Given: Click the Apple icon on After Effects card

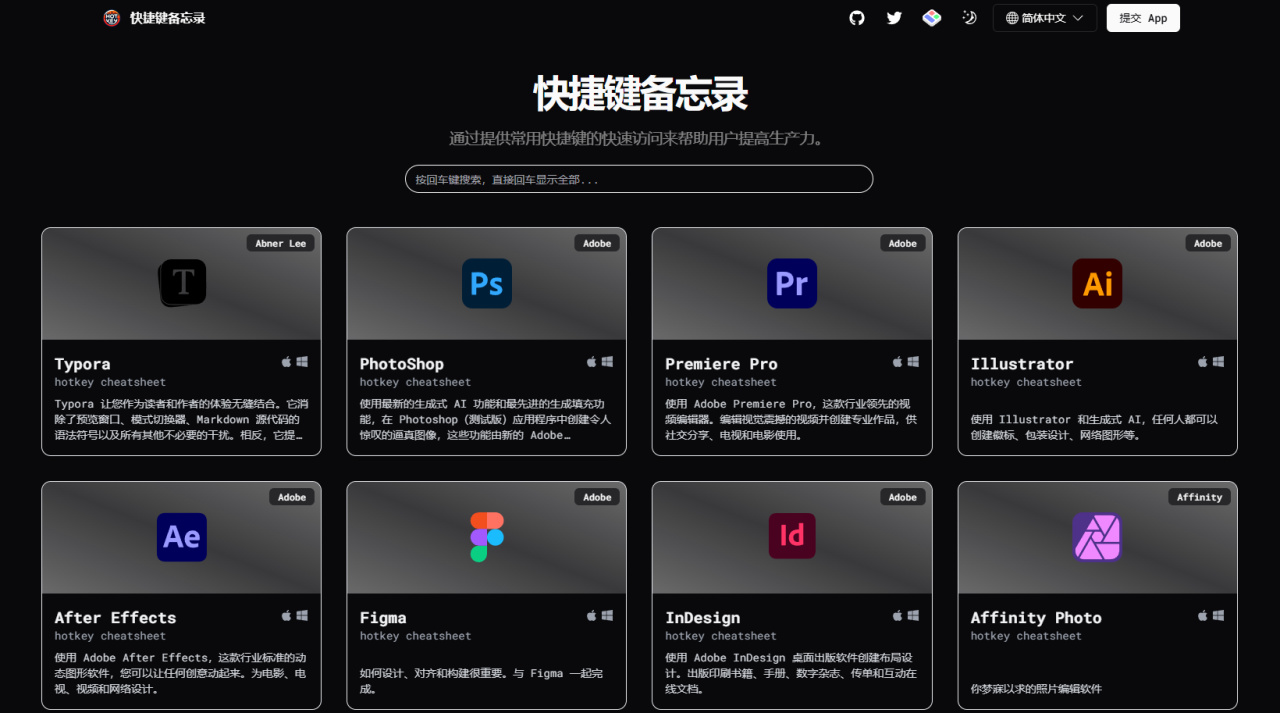Looking at the screenshot, I should (x=287, y=615).
